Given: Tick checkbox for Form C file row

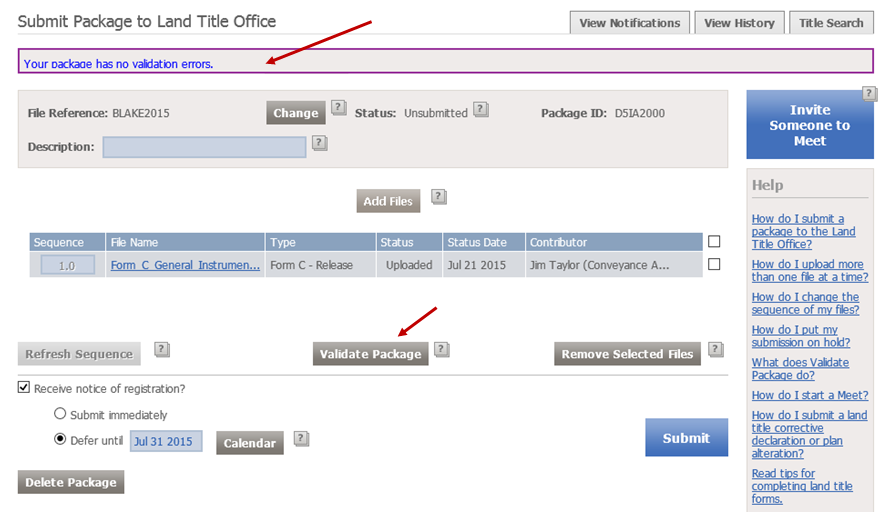Looking at the screenshot, I should coord(714,265).
